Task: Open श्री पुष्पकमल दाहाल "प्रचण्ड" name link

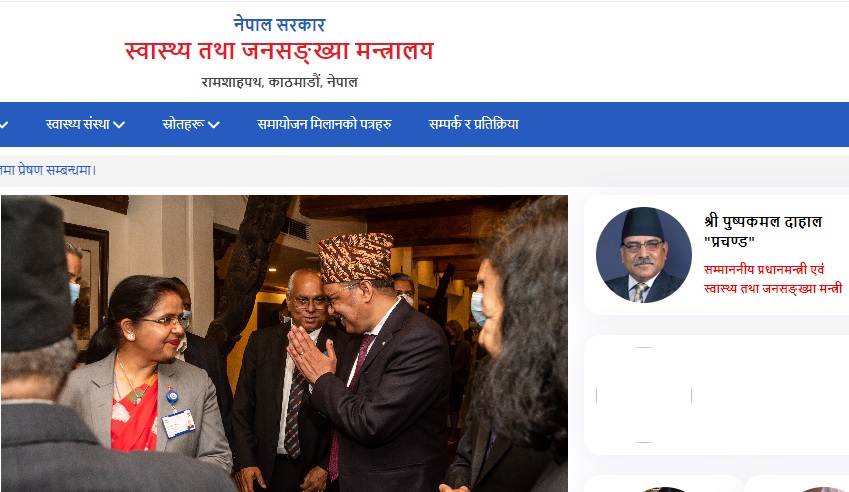Action: pyautogui.click(x=763, y=231)
